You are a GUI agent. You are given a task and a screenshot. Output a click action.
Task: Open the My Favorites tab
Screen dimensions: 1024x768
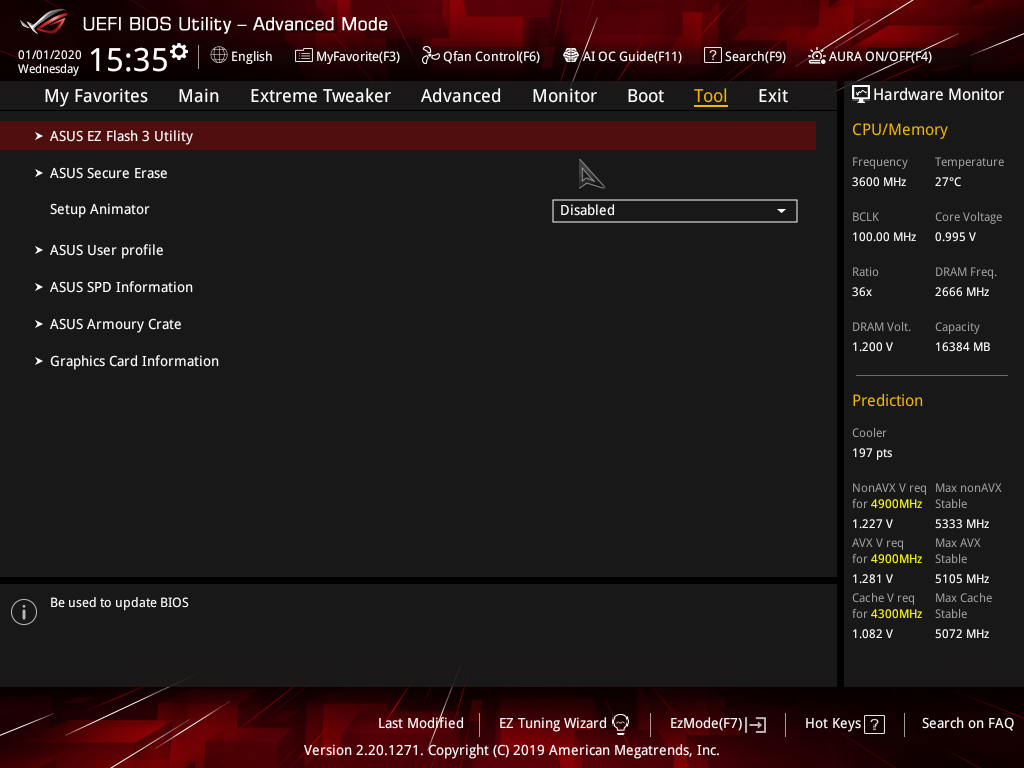96,96
